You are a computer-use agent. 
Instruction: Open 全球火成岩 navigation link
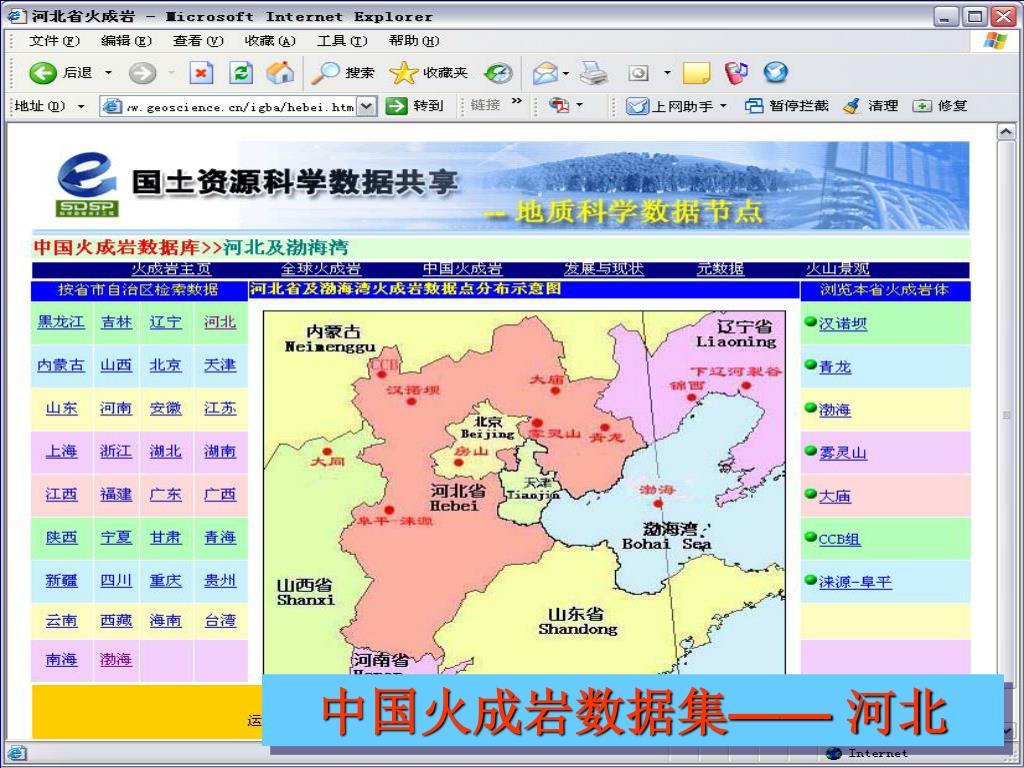coord(320,269)
